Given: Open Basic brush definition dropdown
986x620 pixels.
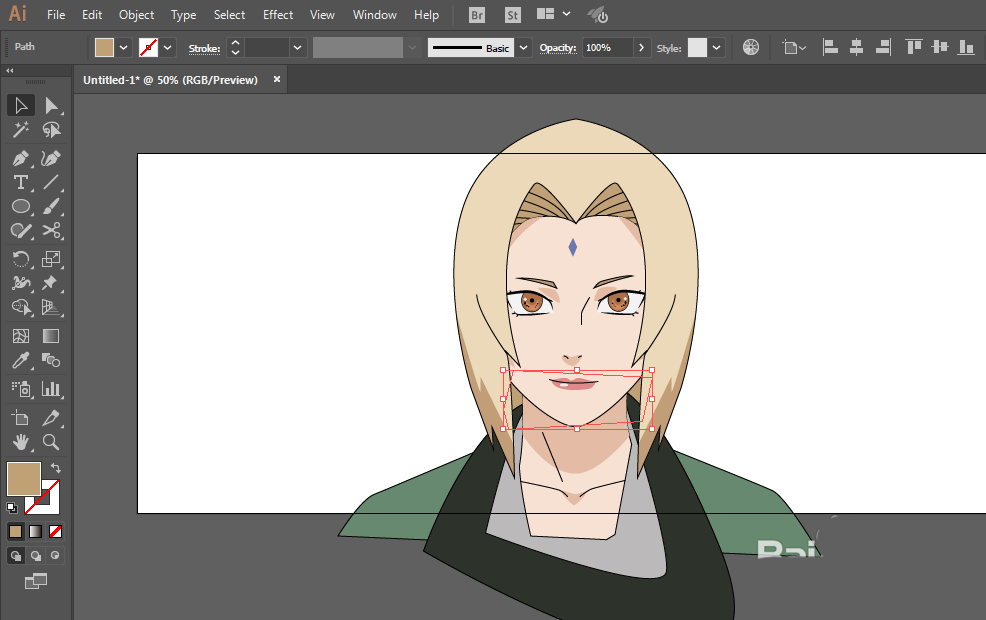Looking at the screenshot, I should point(523,48).
